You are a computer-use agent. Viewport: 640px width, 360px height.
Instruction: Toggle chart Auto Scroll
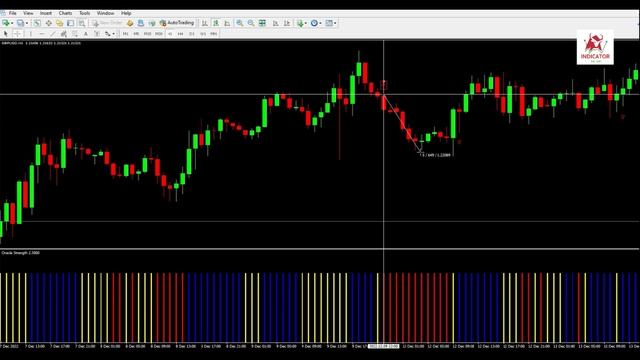coord(276,23)
